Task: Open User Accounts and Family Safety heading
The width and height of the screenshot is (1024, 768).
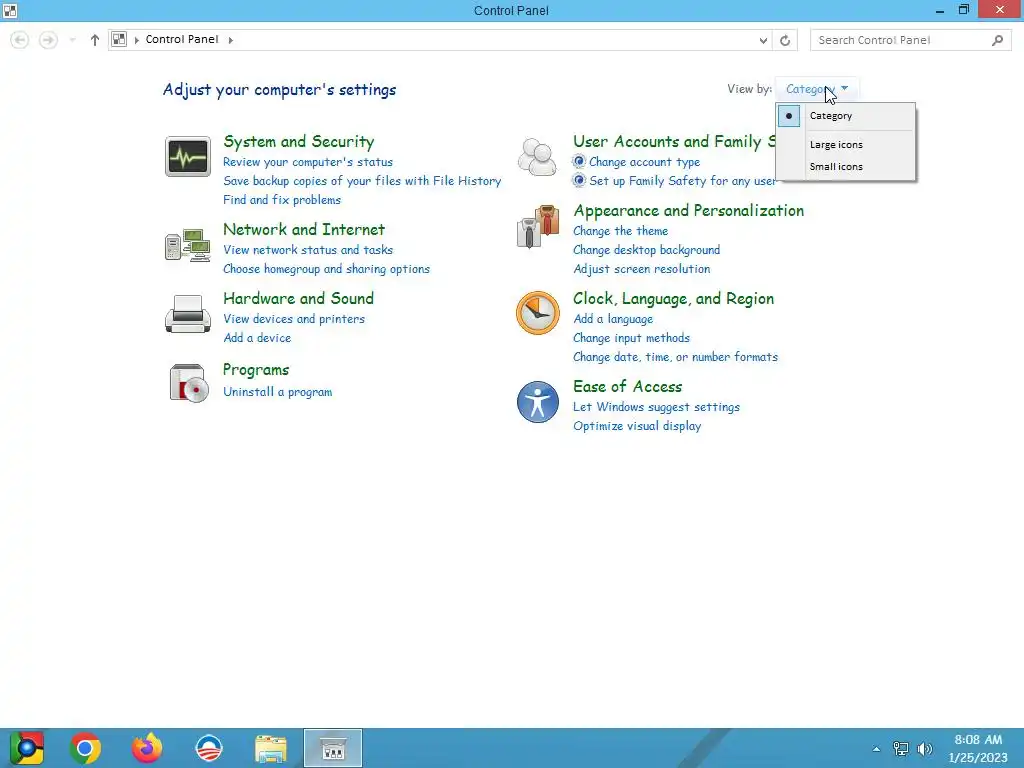Action: 674,142
